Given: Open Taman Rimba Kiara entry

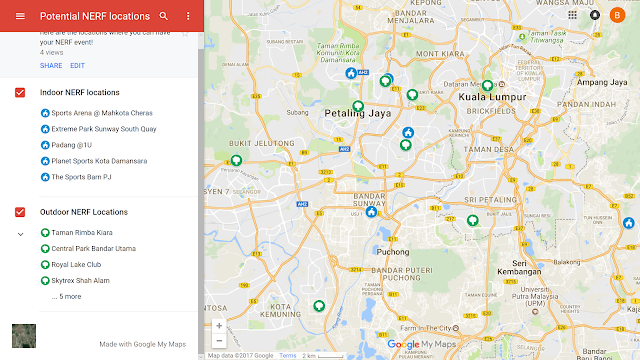Looking at the screenshot, I should (82, 233).
